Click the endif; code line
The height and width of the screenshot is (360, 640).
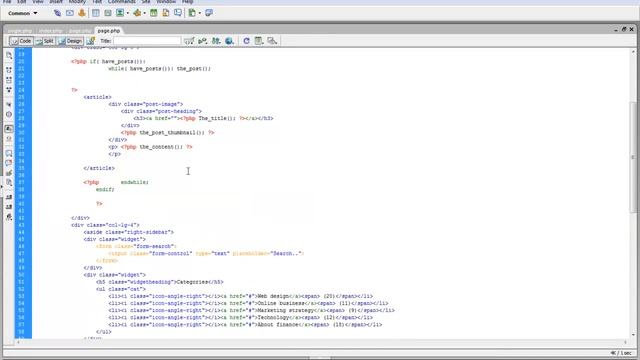click(x=105, y=189)
